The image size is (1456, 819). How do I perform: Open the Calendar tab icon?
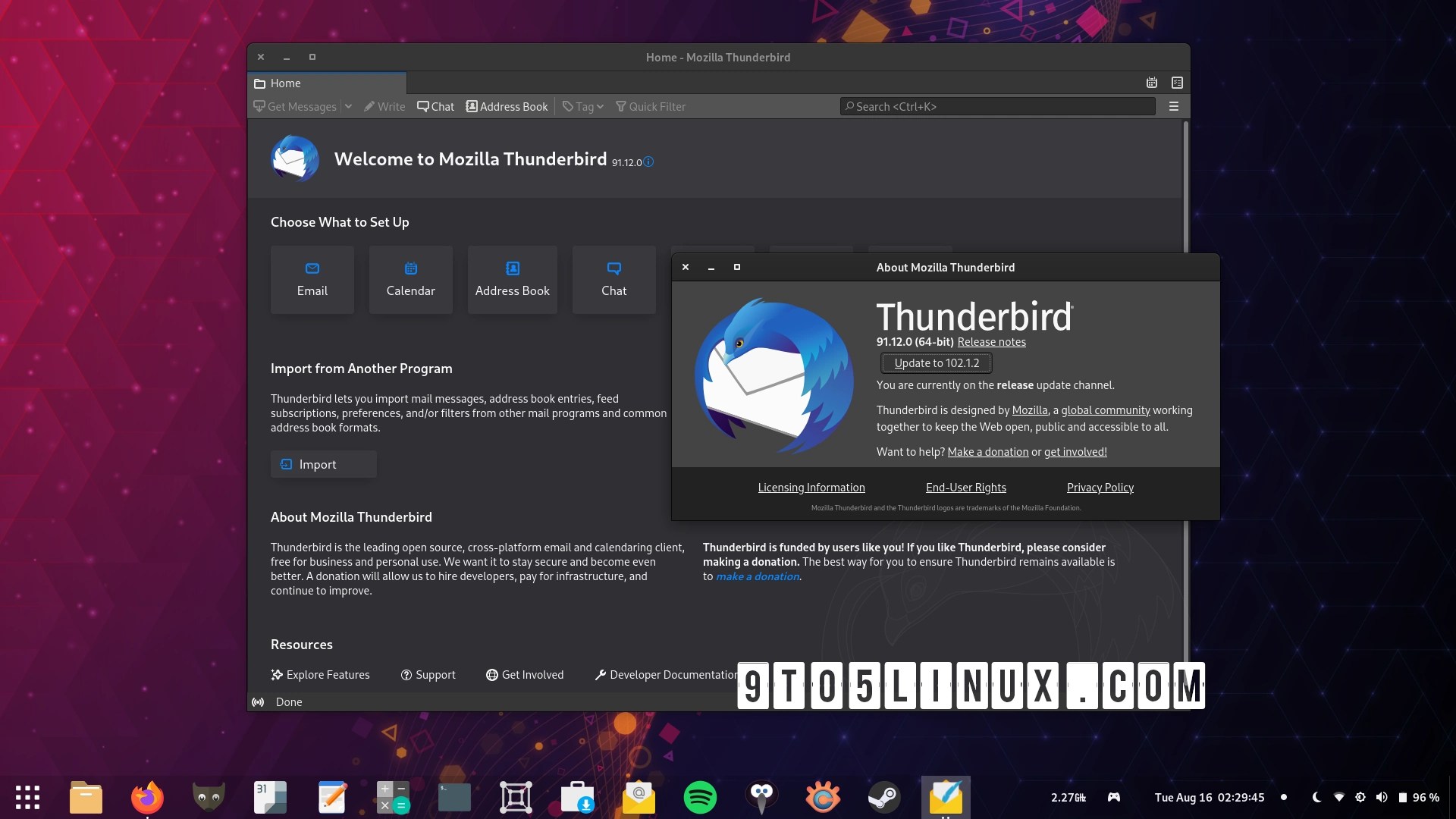tap(1151, 83)
